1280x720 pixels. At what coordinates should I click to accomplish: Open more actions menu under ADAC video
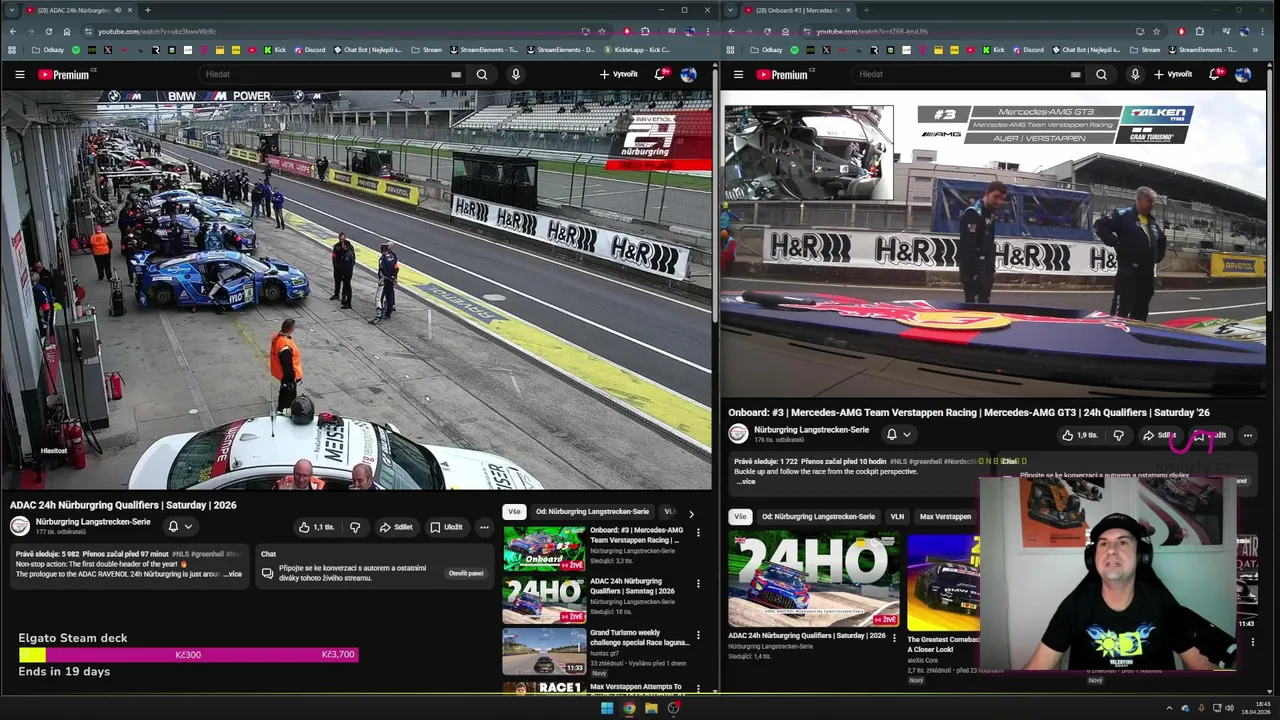tap(484, 527)
